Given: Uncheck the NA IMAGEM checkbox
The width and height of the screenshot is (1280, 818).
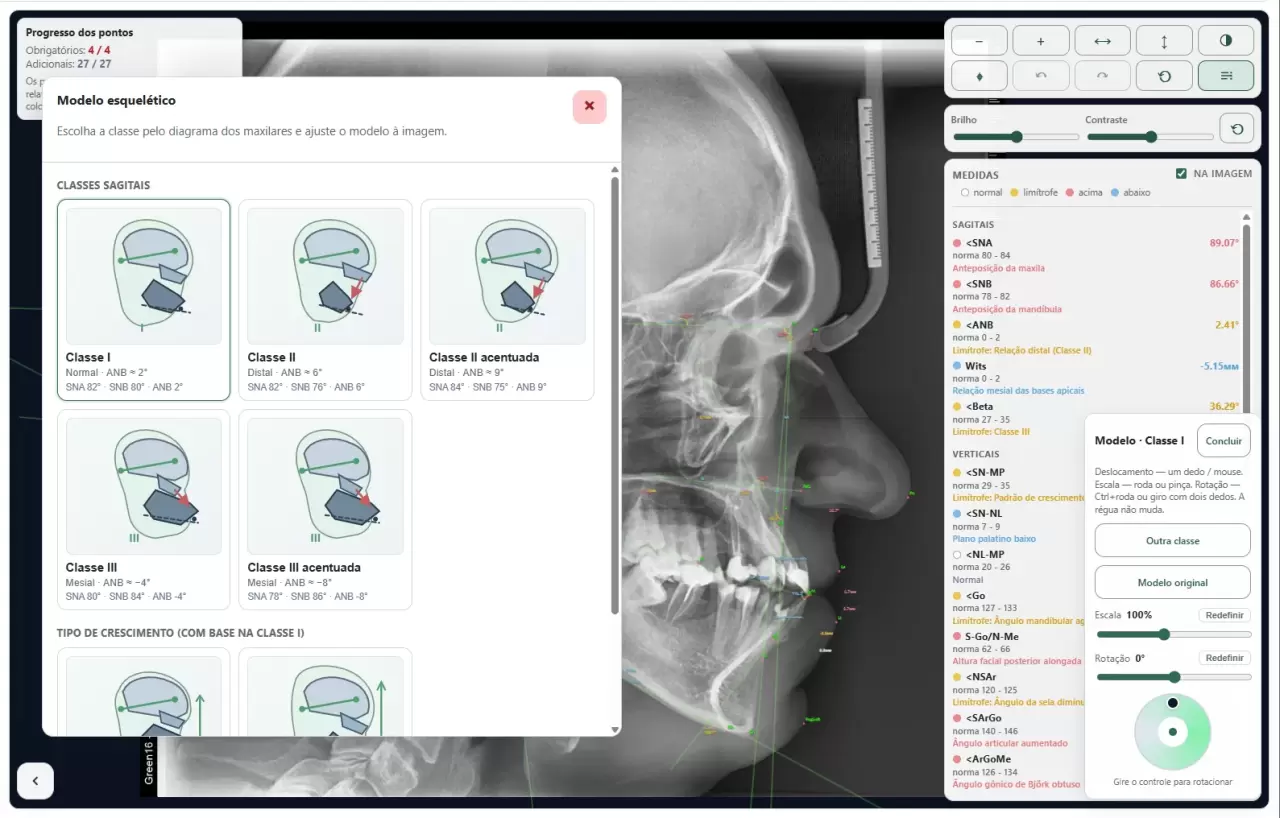Looking at the screenshot, I should [1182, 174].
